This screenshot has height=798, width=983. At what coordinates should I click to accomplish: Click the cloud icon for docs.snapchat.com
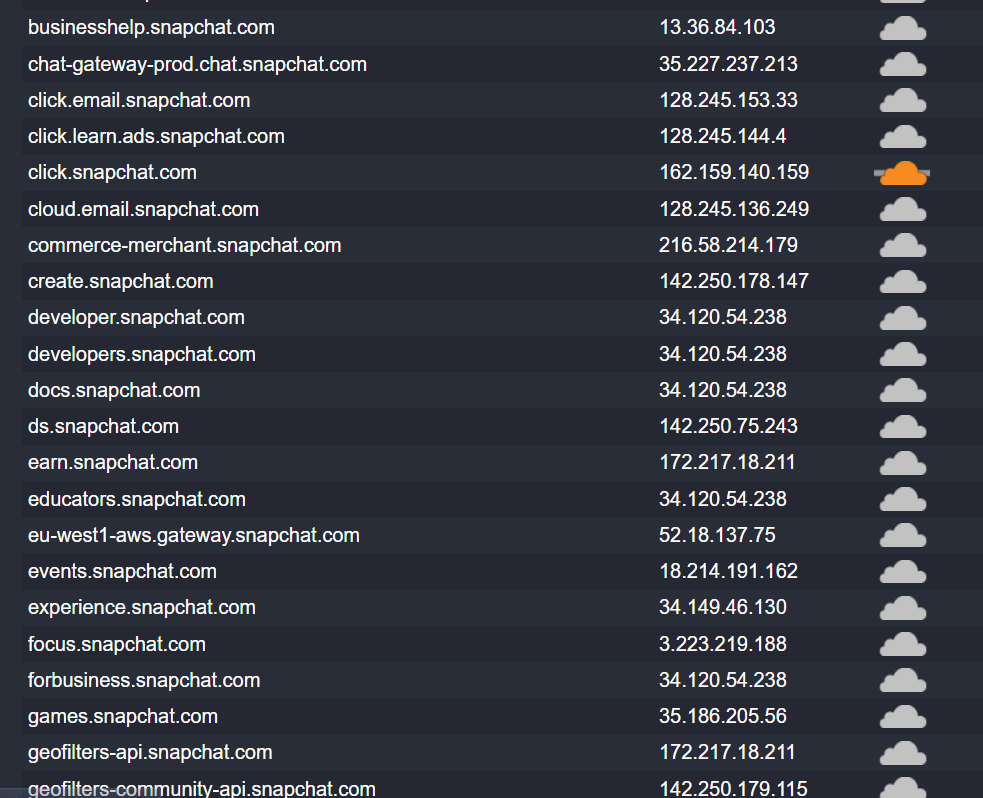pyautogui.click(x=903, y=391)
